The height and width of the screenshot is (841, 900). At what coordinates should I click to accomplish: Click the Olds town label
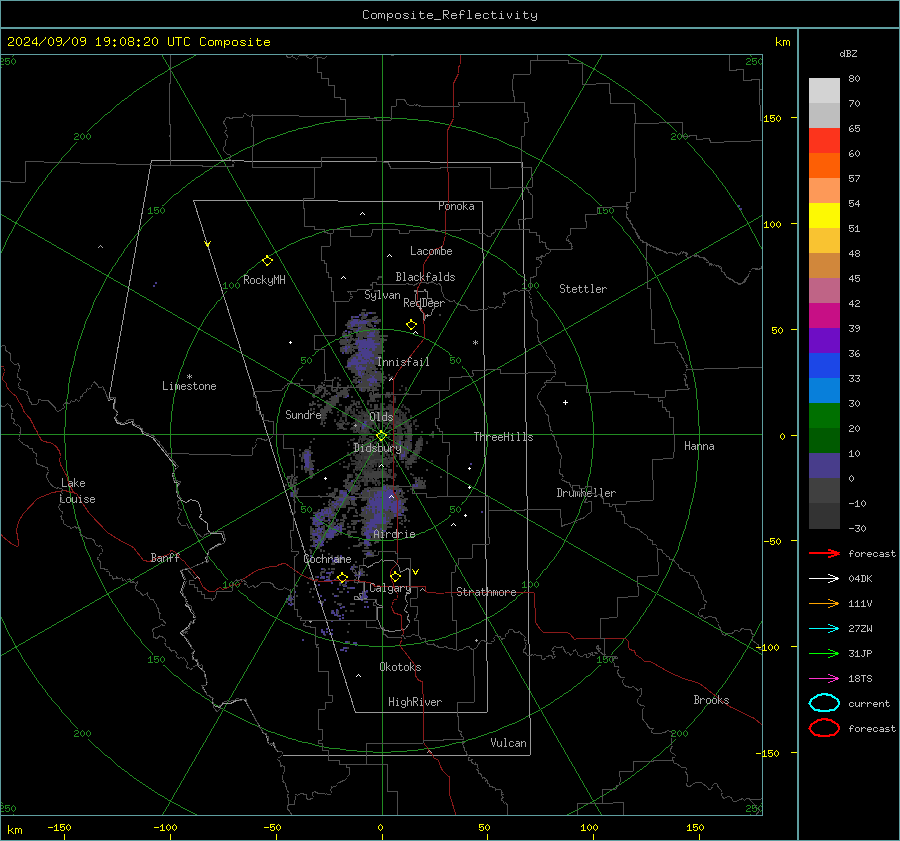point(381,417)
